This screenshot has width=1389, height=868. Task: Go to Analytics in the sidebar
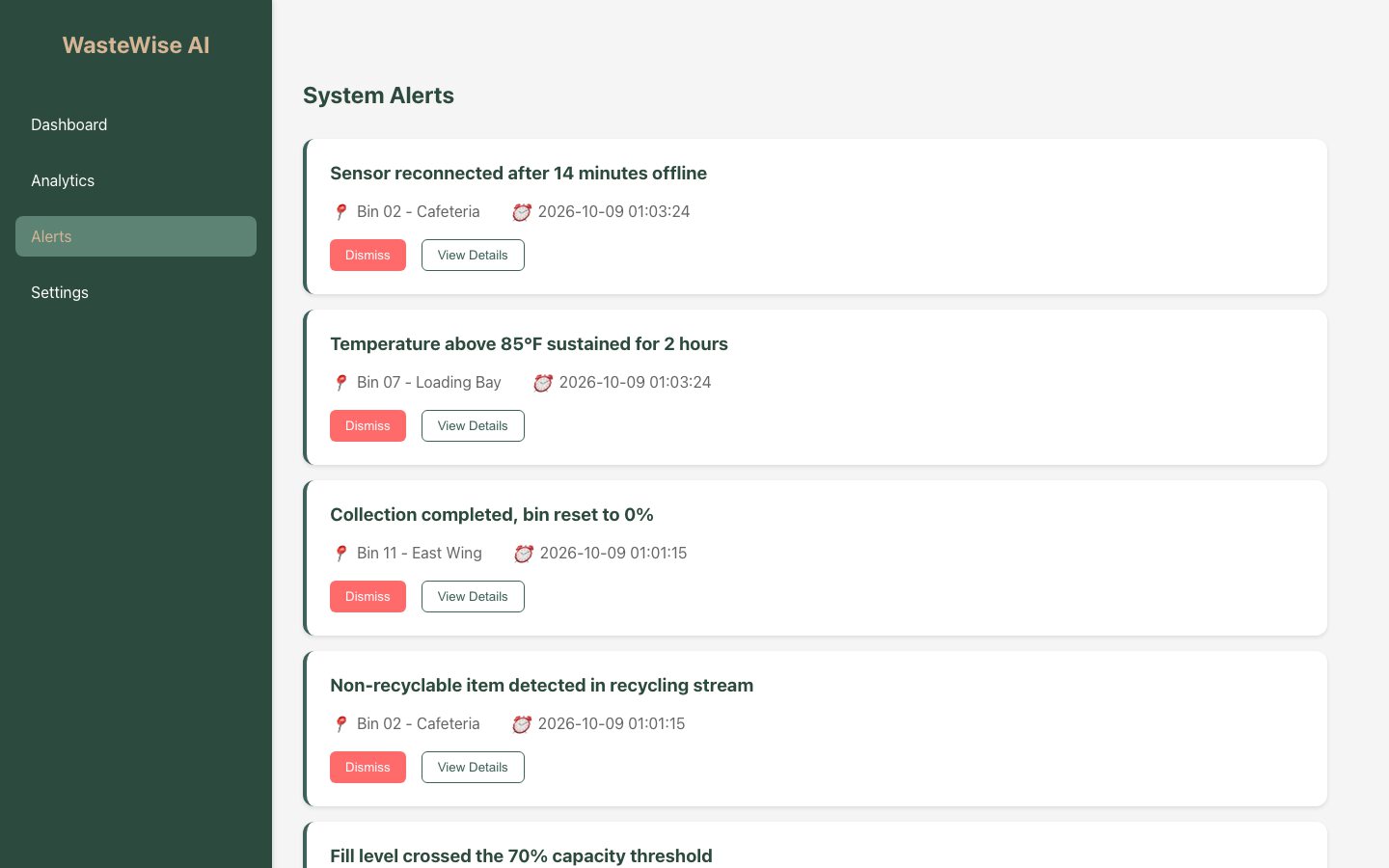point(136,180)
